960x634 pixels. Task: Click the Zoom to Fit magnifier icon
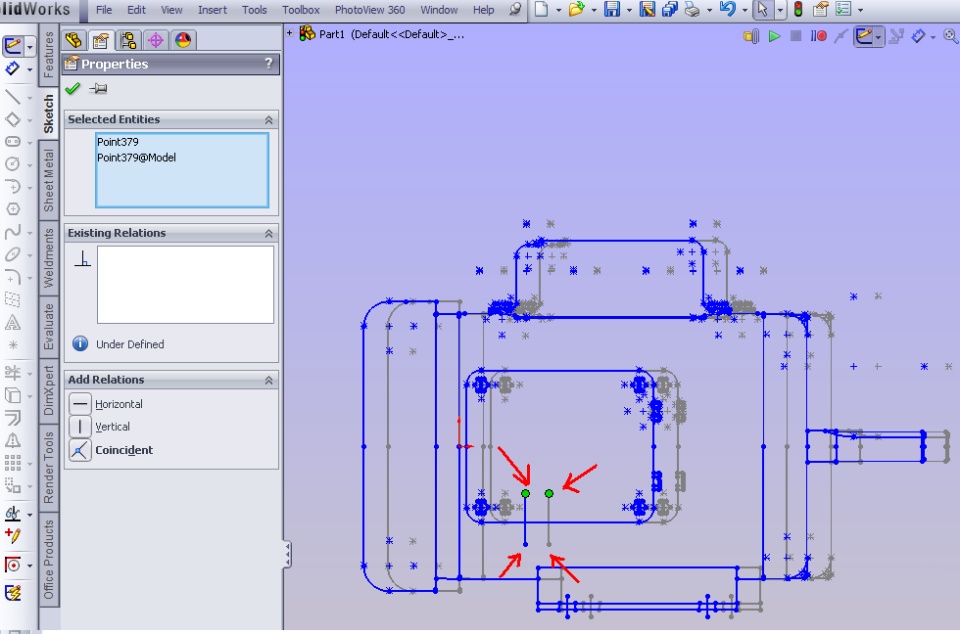951,37
